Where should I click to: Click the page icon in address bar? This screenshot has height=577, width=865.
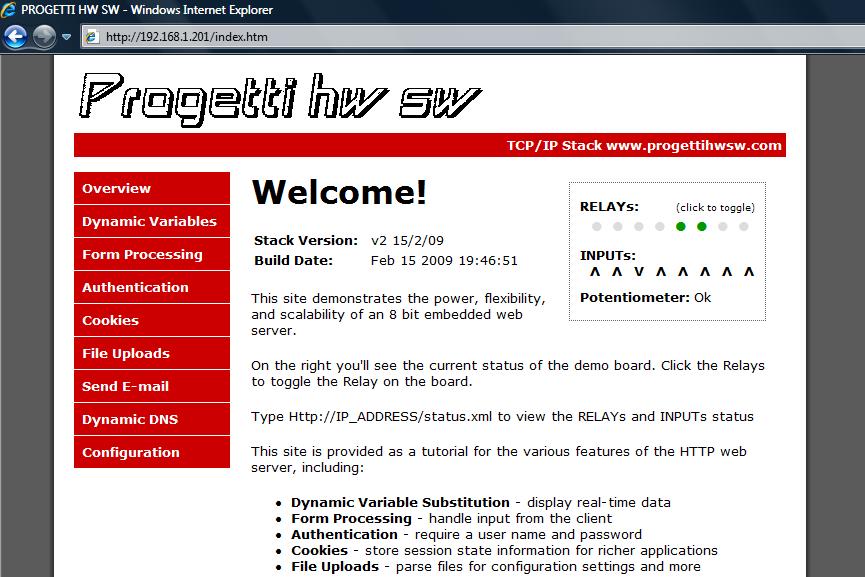coord(92,37)
